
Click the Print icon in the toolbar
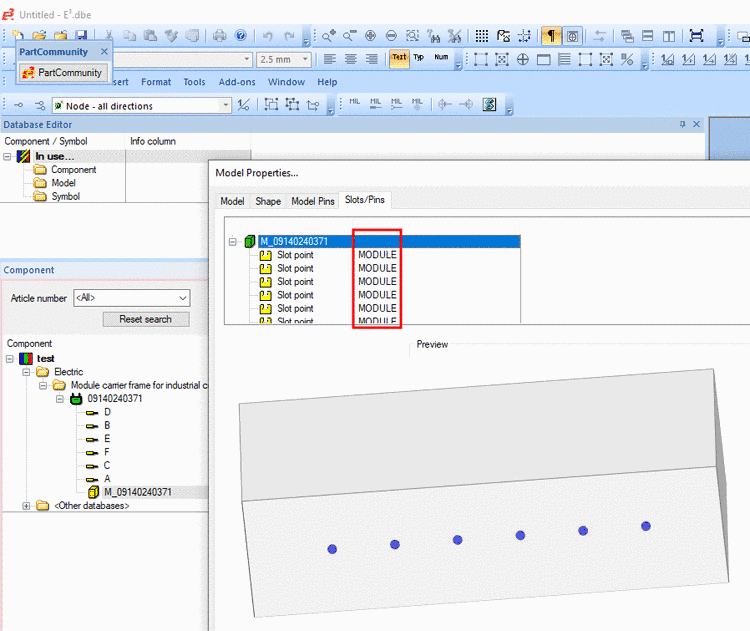[219, 36]
